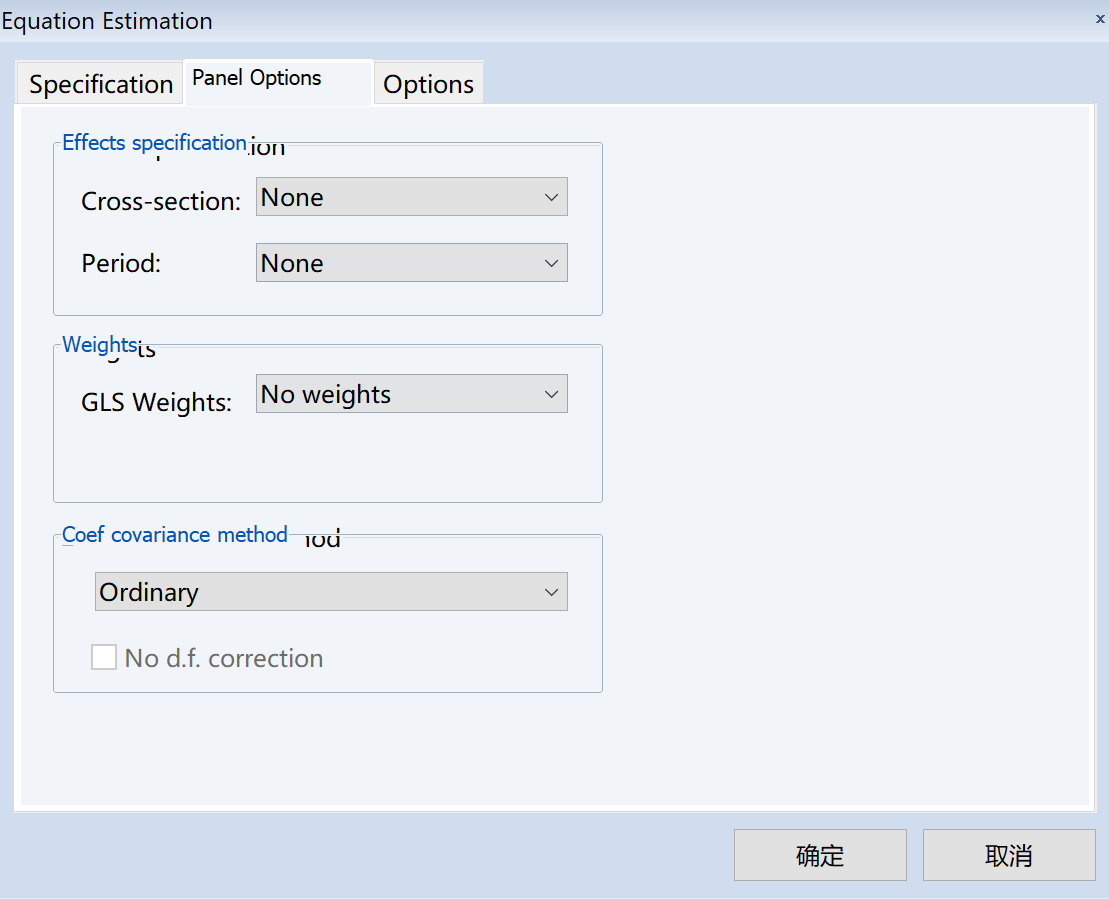The image size is (1109, 899).
Task: Cancel the dialog with 取消
Action: (x=1008, y=855)
